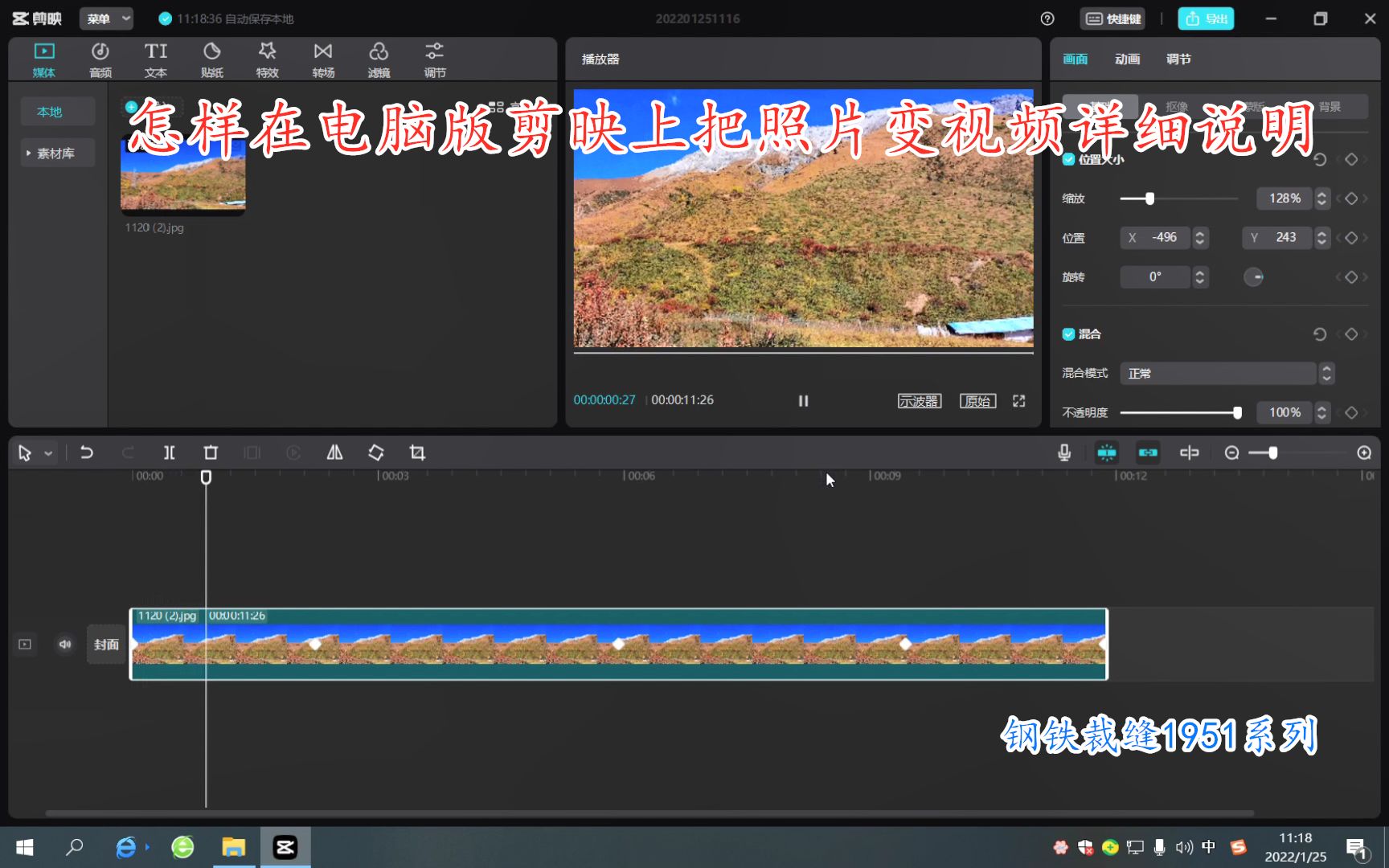Toggle position and size (位置大小) checkbox
1389x868 pixels.
pyautogui.click(x=1068, y=159)
